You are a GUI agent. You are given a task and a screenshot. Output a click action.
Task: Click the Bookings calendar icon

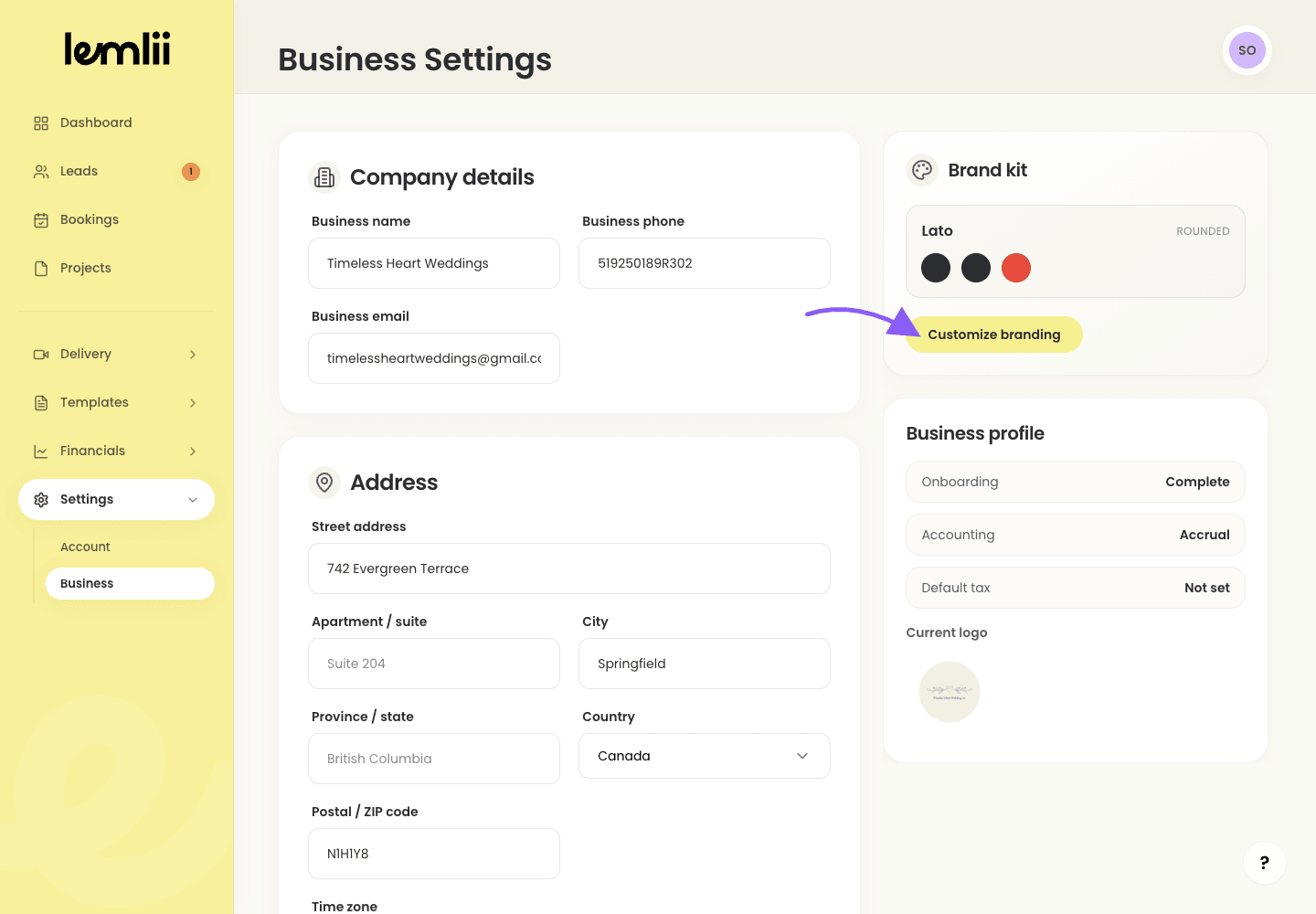pyautogui.click(x=41, y=220)
